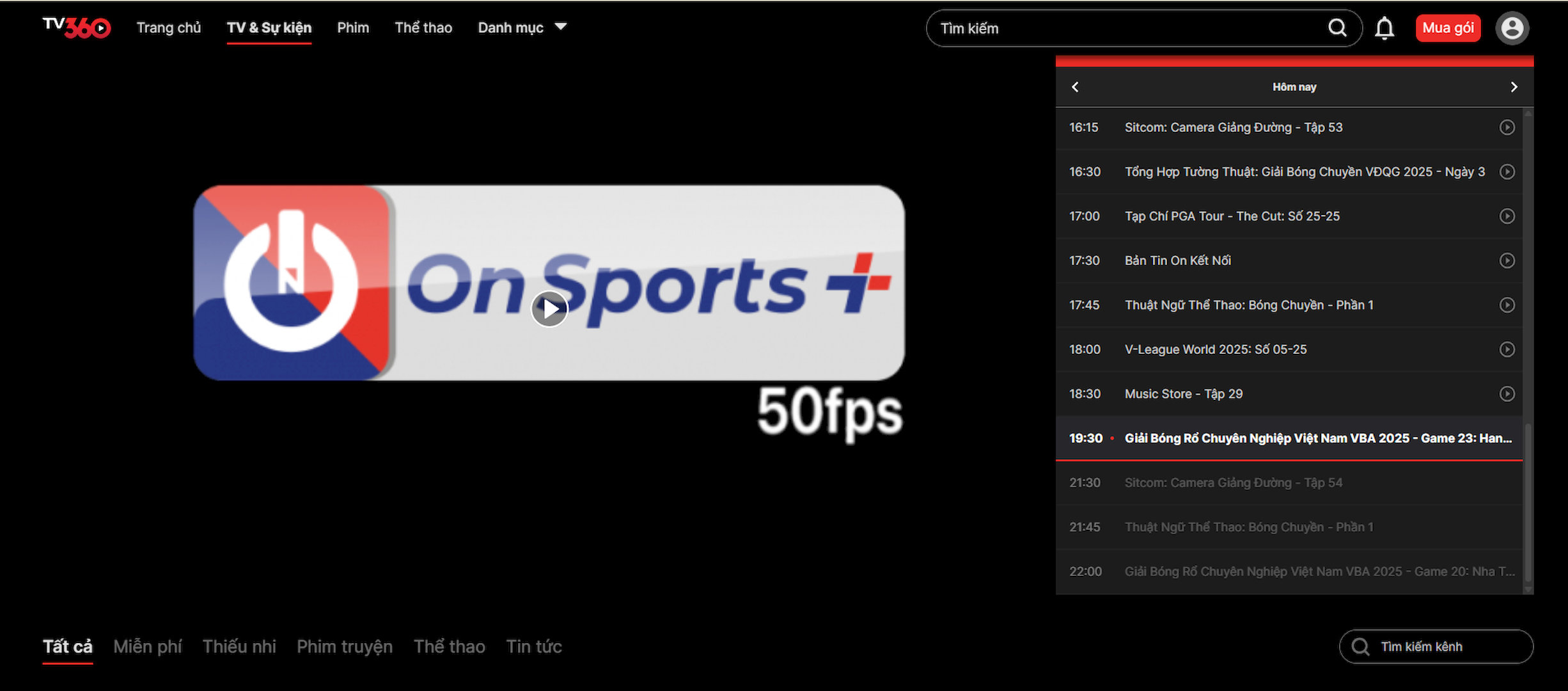
Task: Play the On Sports+ channel video
Action: 549,309
